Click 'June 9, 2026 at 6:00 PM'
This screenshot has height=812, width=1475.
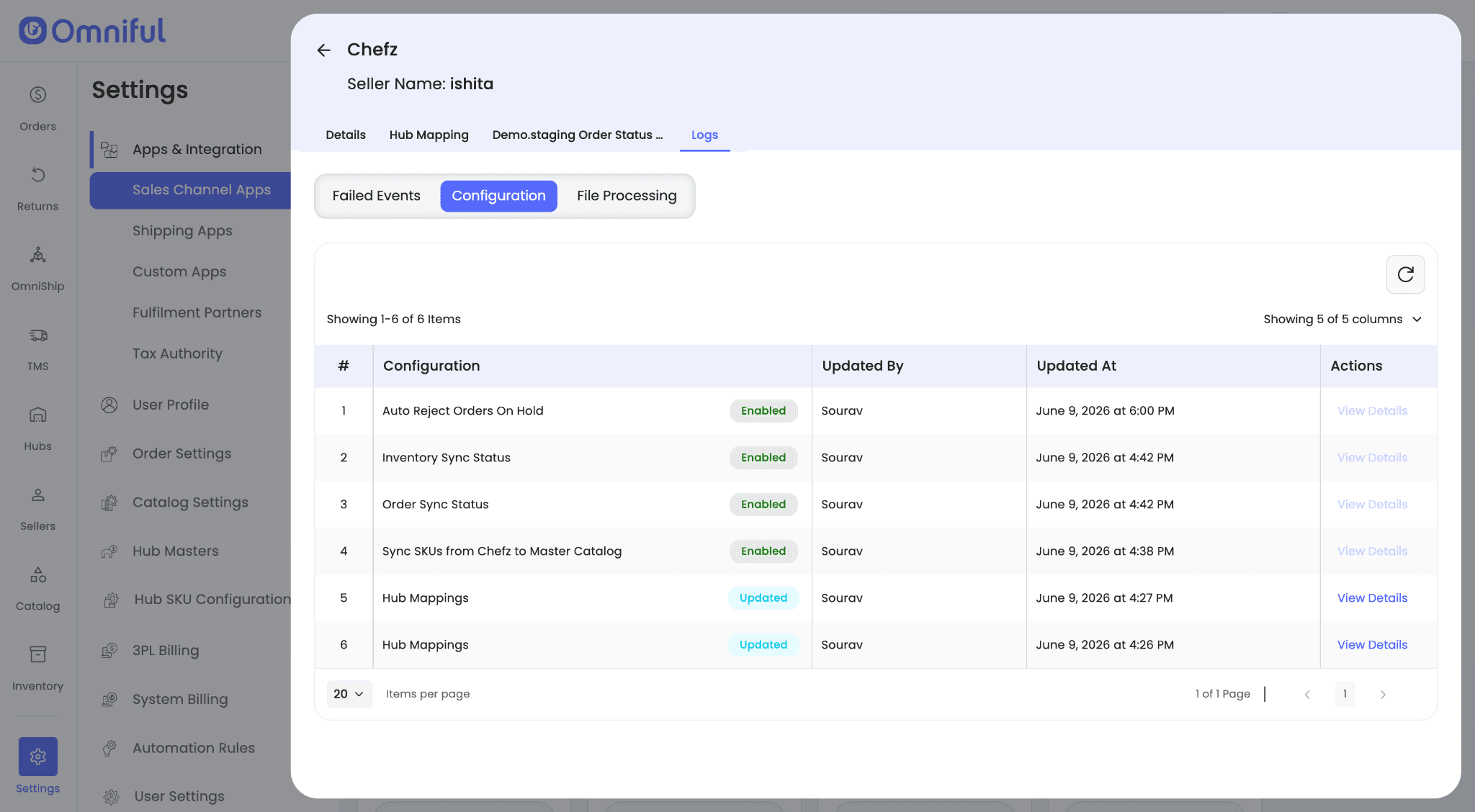point(1105,411)
